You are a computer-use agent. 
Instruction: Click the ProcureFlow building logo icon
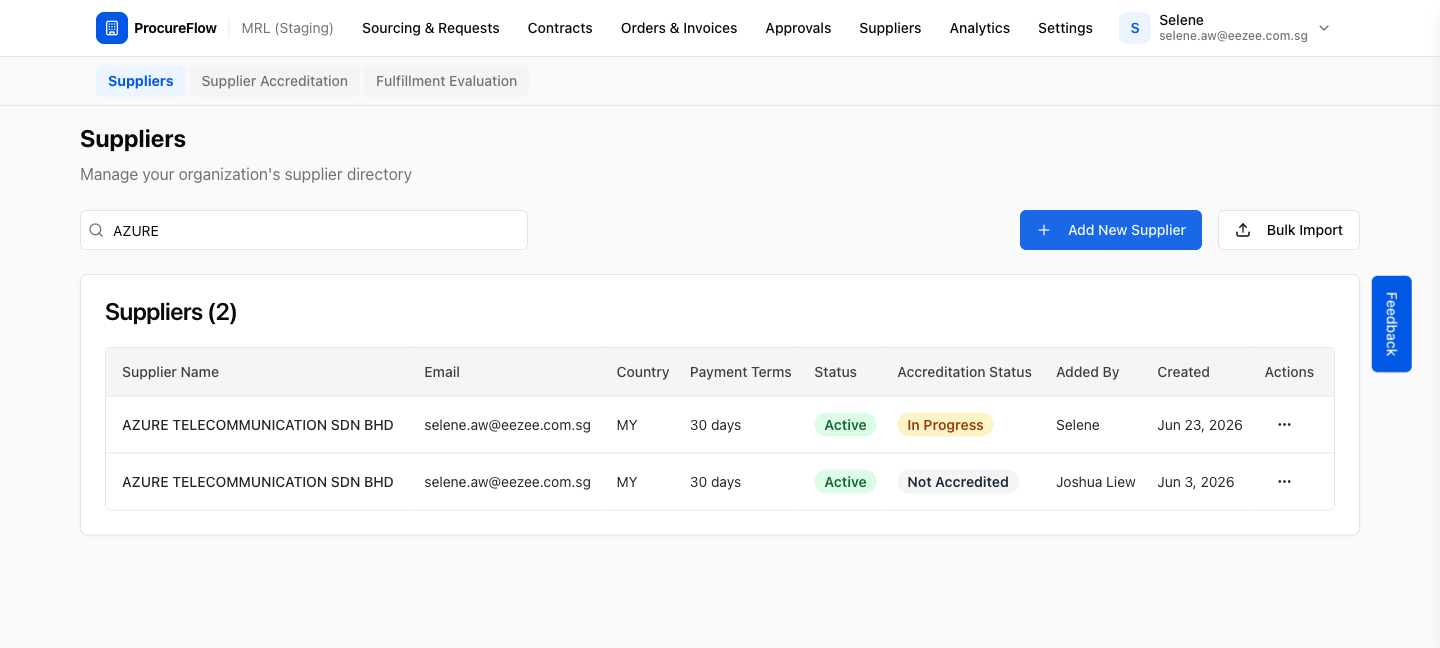[112, 28]
